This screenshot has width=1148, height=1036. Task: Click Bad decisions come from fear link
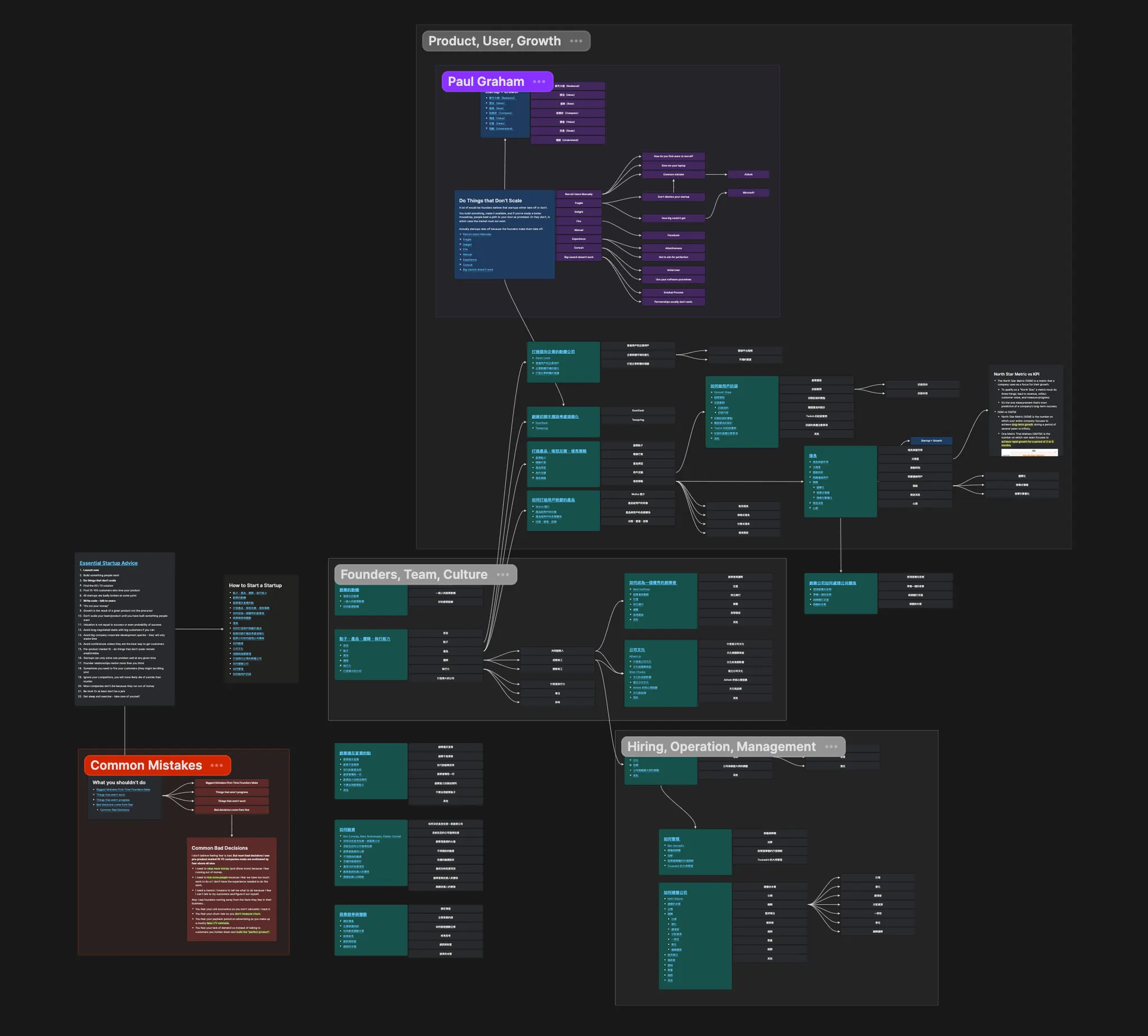tap(114, 805)
